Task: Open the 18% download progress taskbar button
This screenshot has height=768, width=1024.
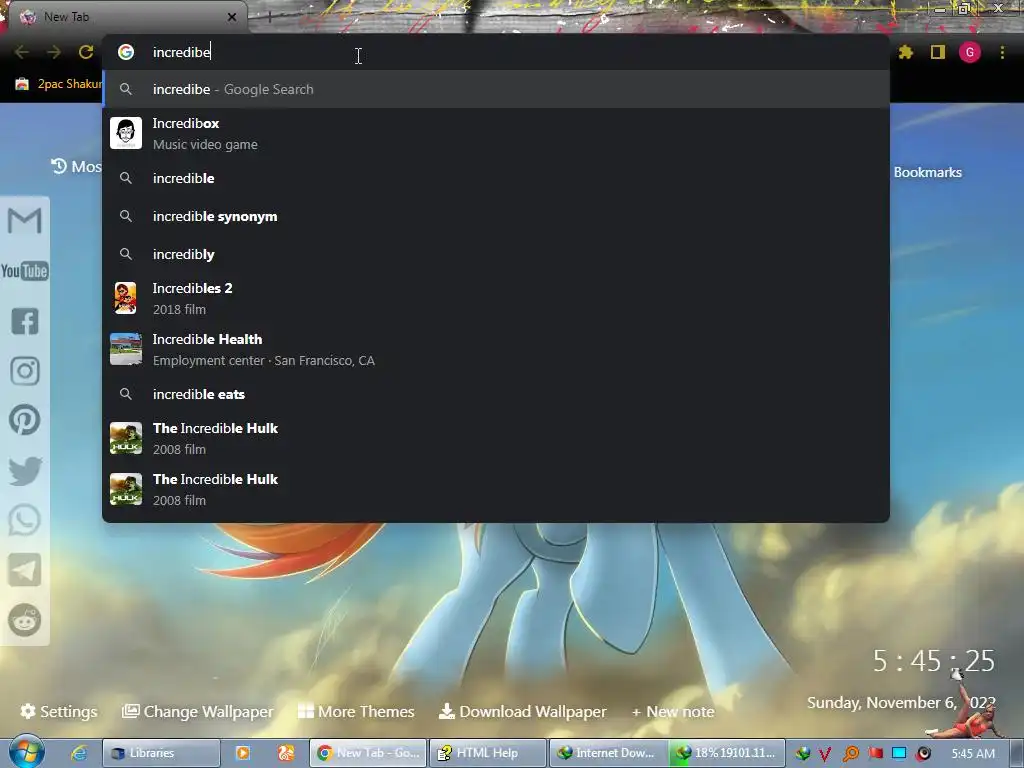Action: pyautogui.click(x=726, y=753)
